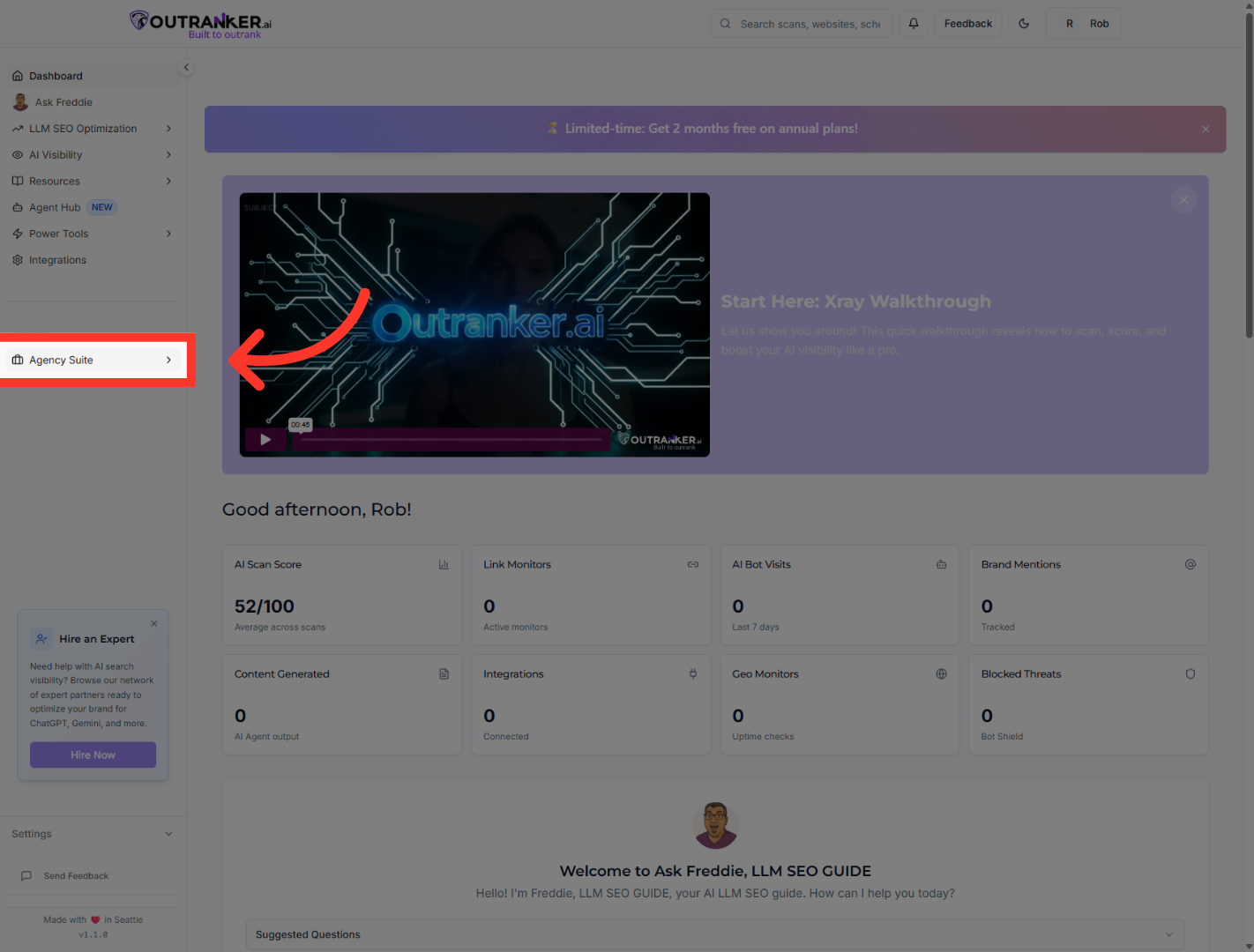Click the Integrations gear icon
Screen dimensions: 1254x952
click(18, 260)
